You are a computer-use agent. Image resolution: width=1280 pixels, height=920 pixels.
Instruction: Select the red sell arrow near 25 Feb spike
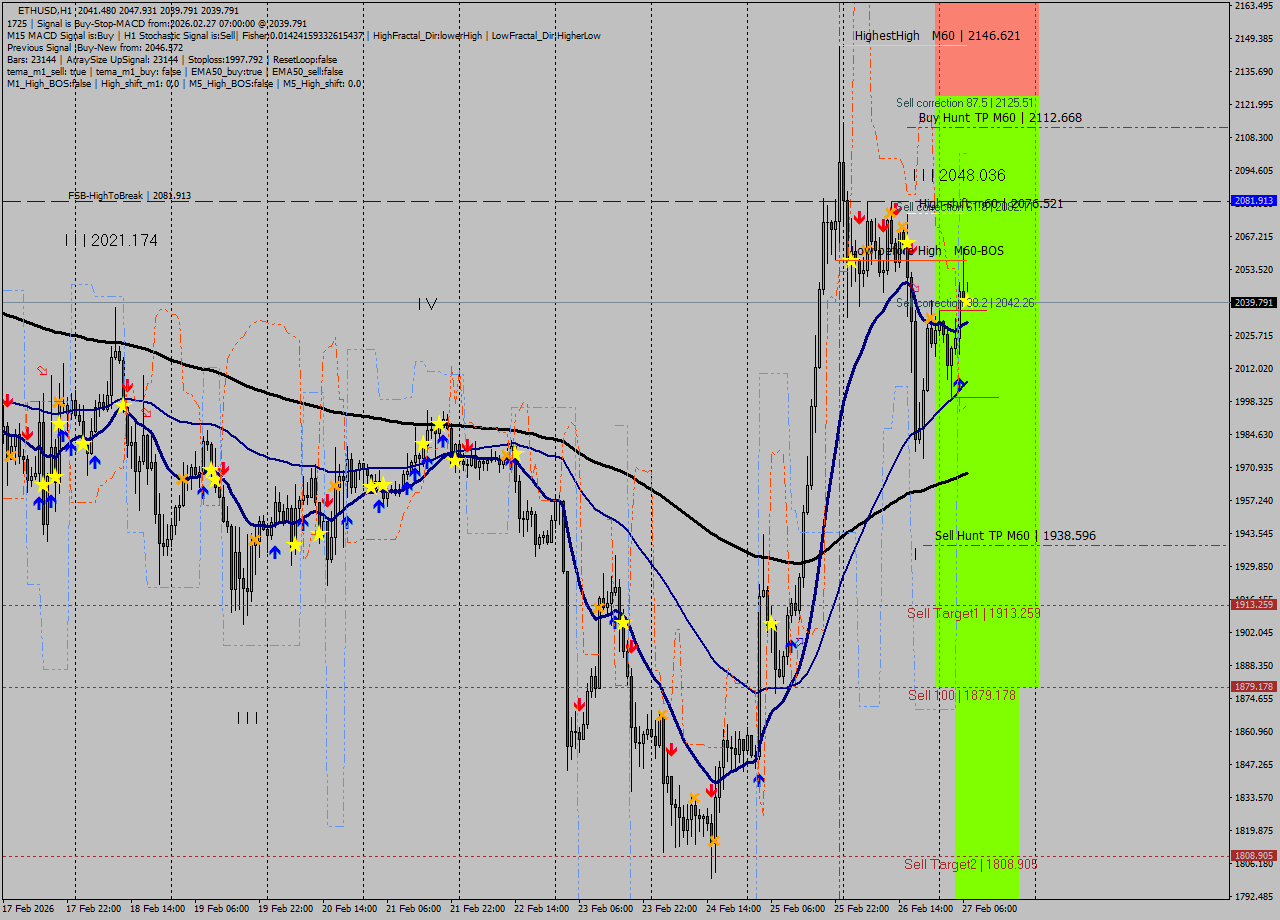click(x=858, y=215)
